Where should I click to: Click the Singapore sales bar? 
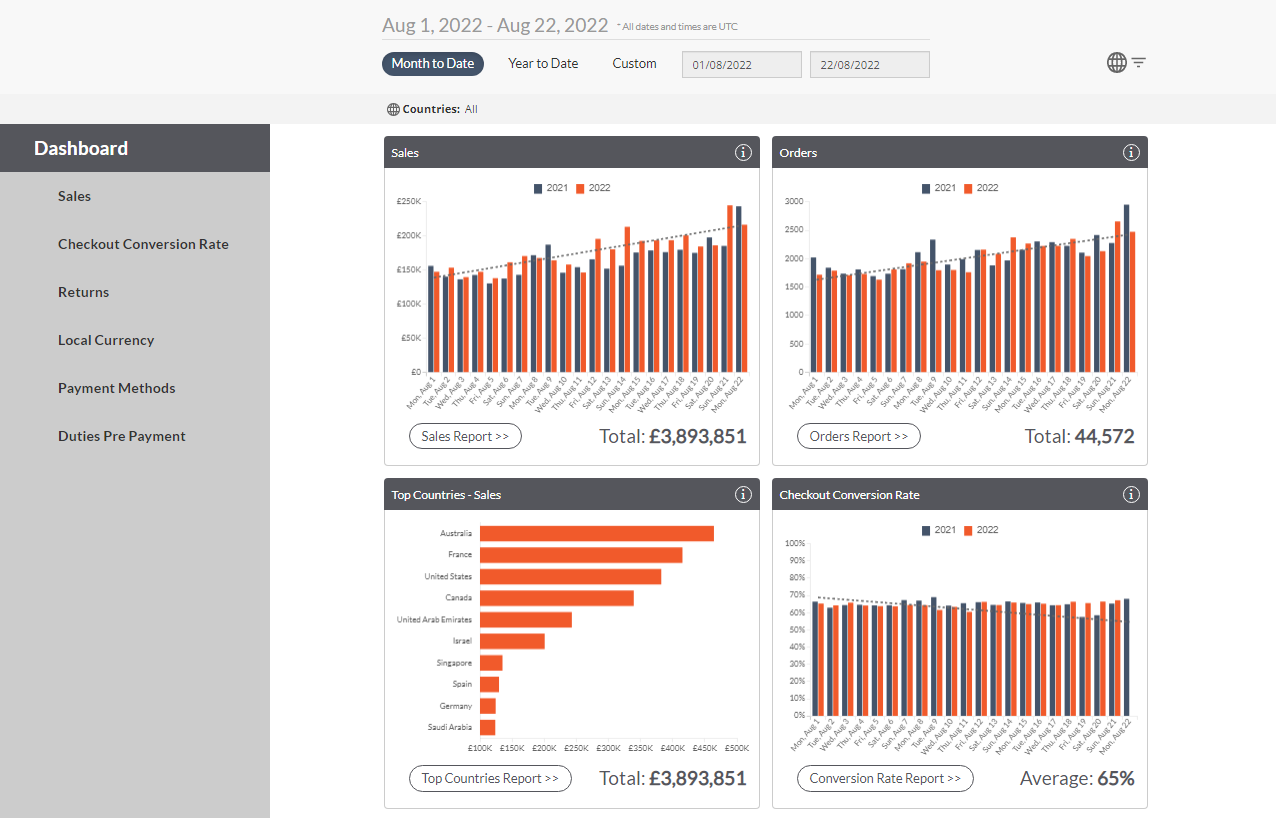pos(491,663)
